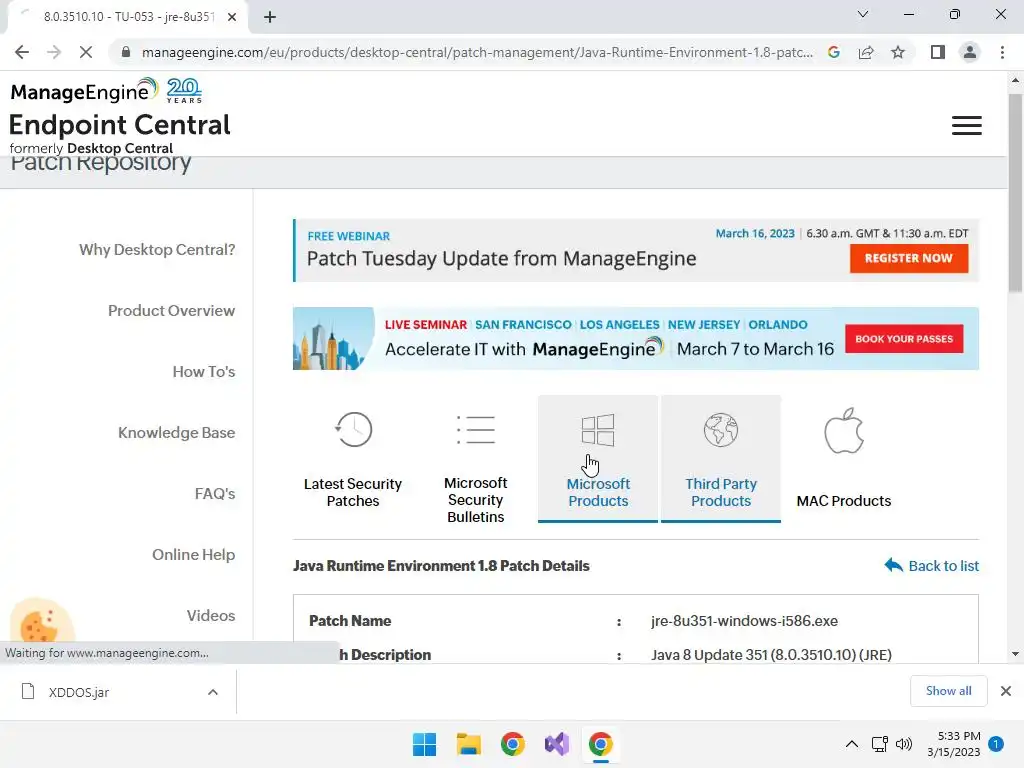
Task: Close the downloads bar
Action: [x=1006, y=691]
